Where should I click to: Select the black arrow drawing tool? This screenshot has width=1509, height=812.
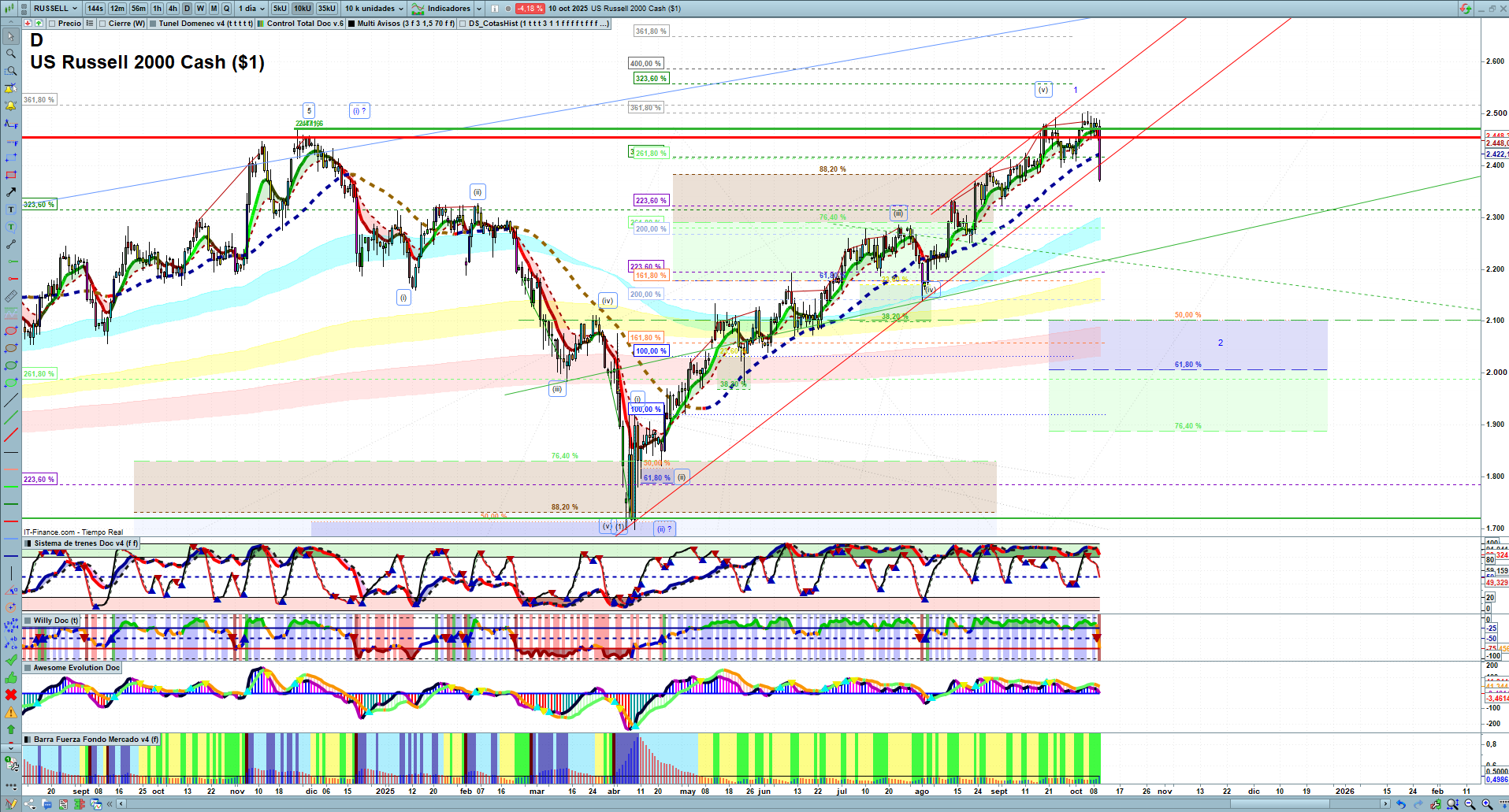[11, 192]
